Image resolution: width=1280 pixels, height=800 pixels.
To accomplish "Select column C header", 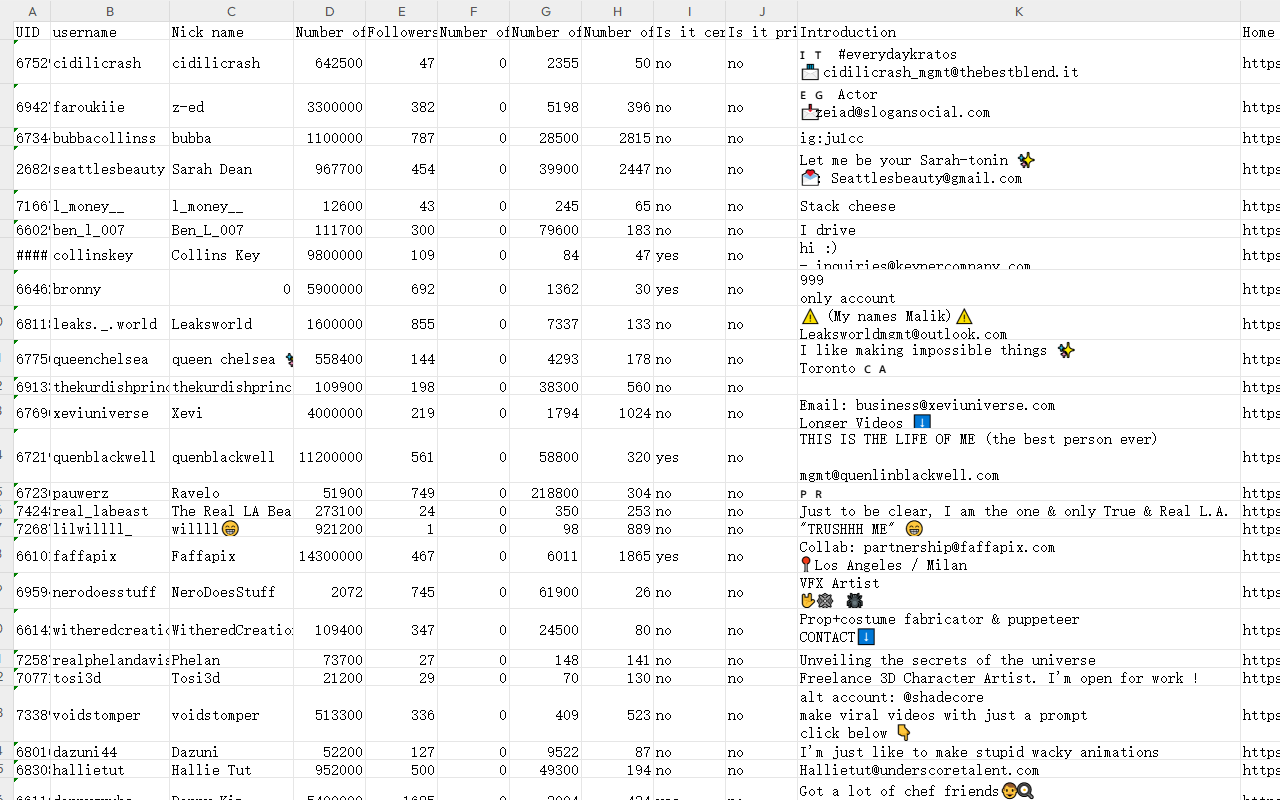I will (231, 11).
